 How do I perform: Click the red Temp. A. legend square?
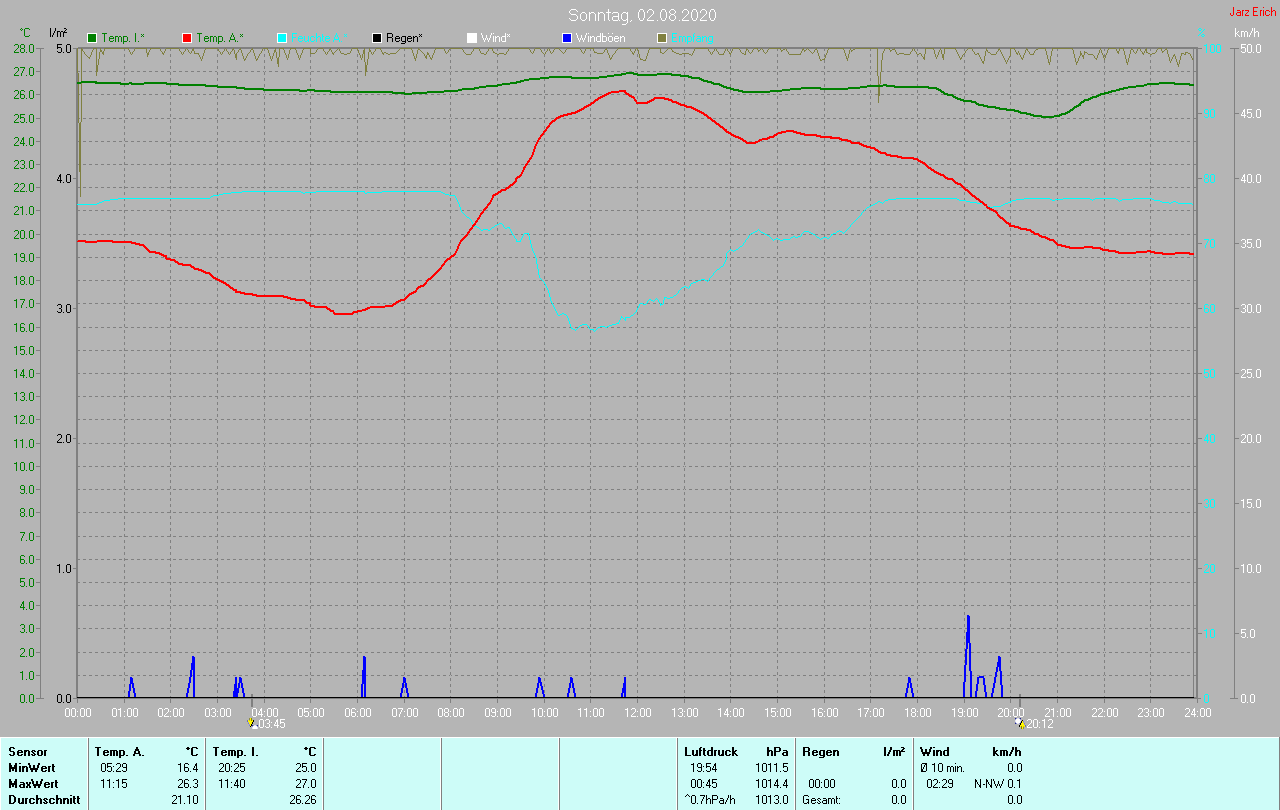point(187,38)
